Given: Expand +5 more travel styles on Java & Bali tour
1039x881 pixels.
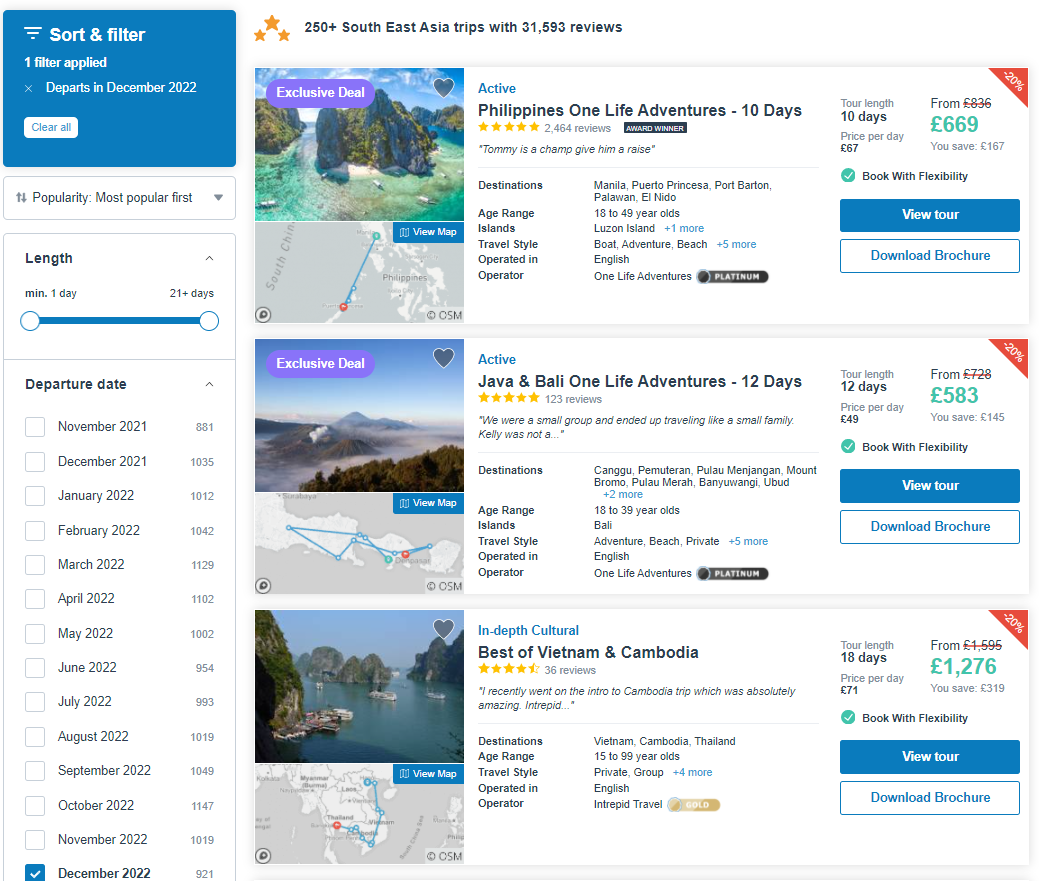Looking at the screenshot, I should coord(748,541).
